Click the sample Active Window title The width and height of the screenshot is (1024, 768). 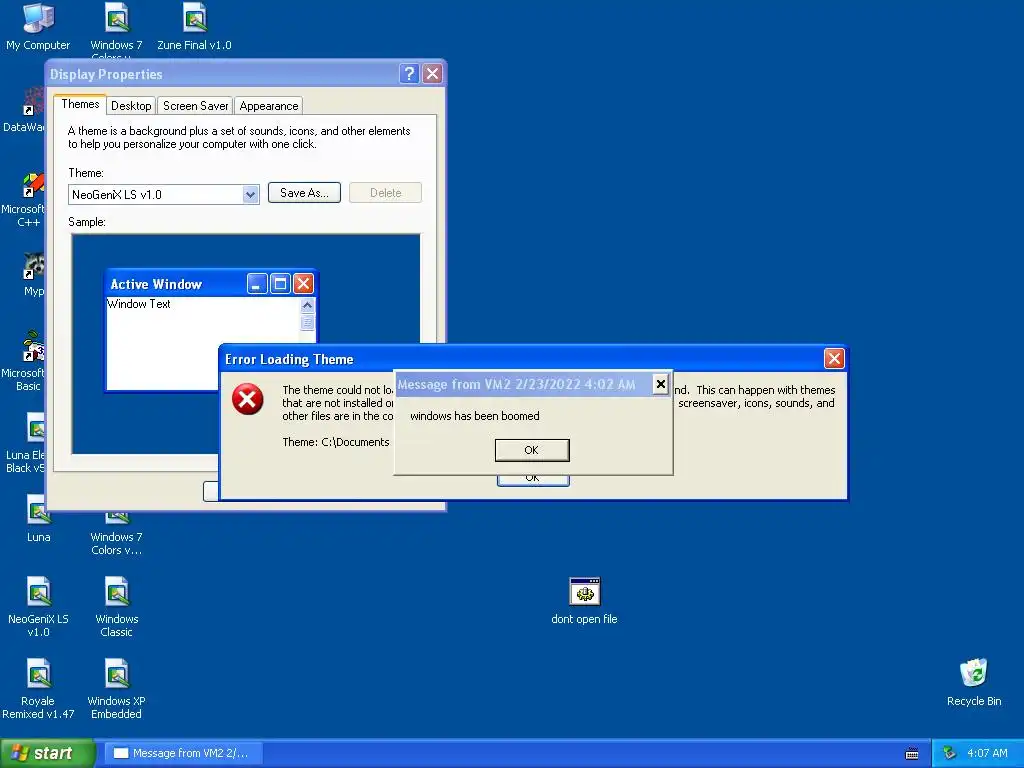[x=156, y=284]
